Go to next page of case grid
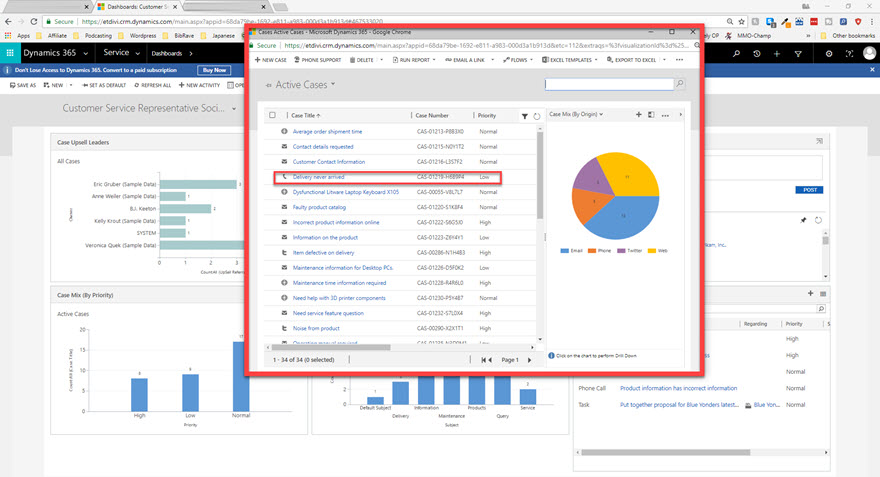The width and height of the screenshot is (880, 477). [x=529, y=360]
